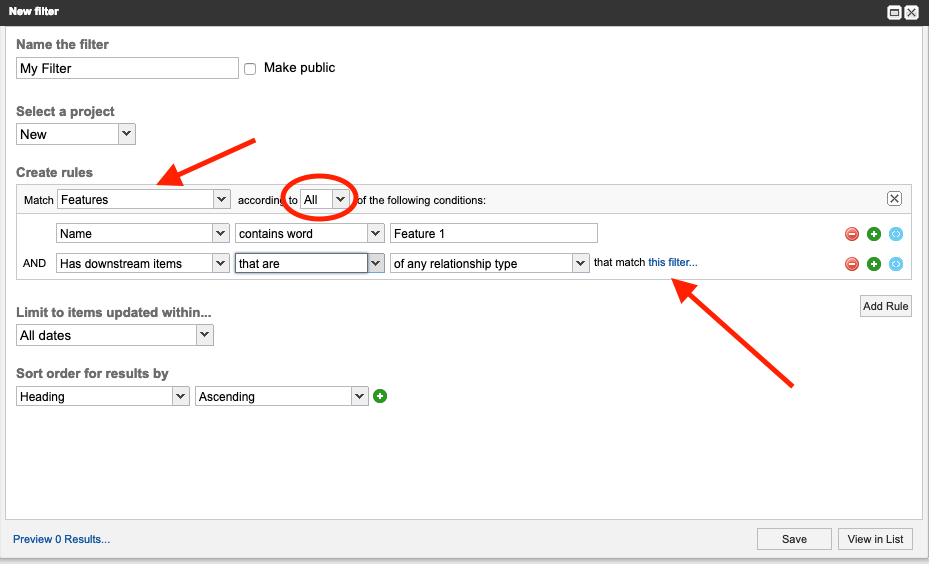This screenshot has height=564, width=929.
Task: Add another sort order with green plus
Action: pos(380,396)
